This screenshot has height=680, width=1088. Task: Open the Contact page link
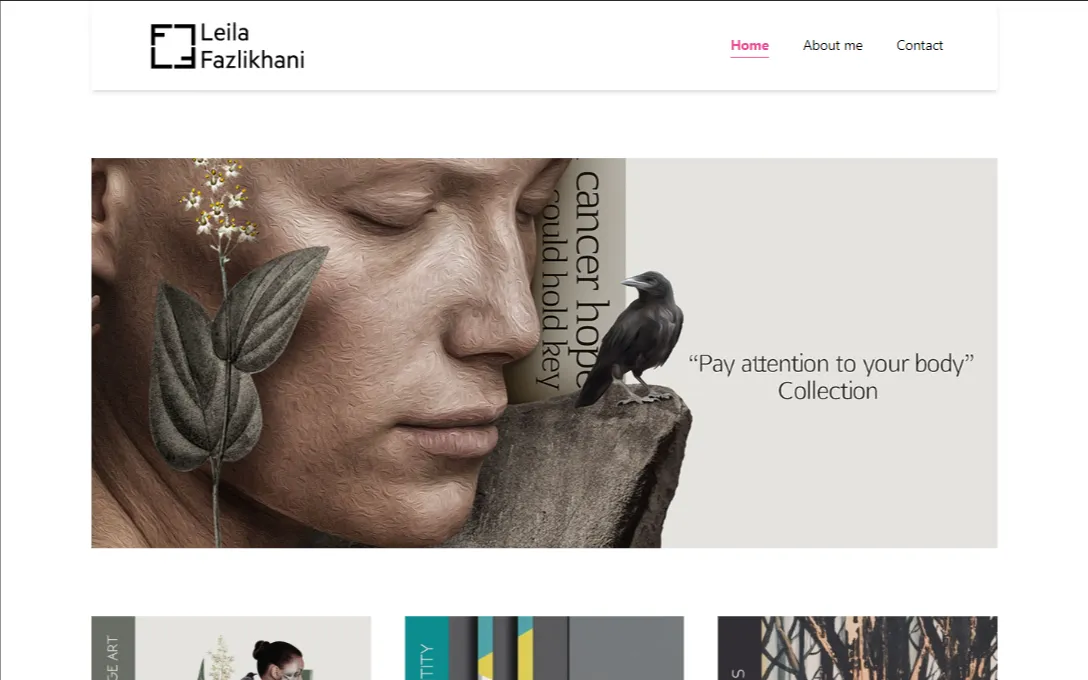point(919,46)
